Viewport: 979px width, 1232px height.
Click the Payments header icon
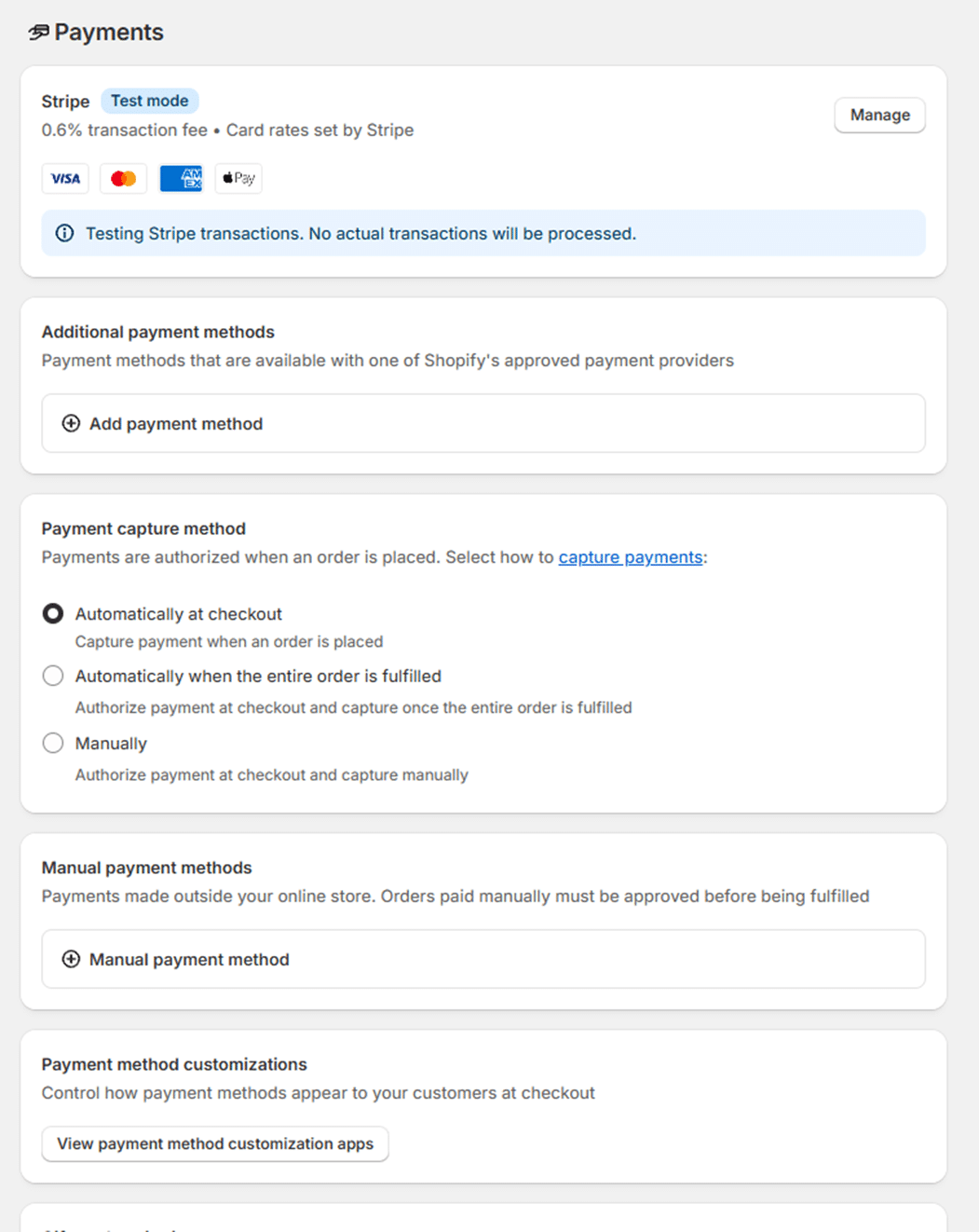38,33
